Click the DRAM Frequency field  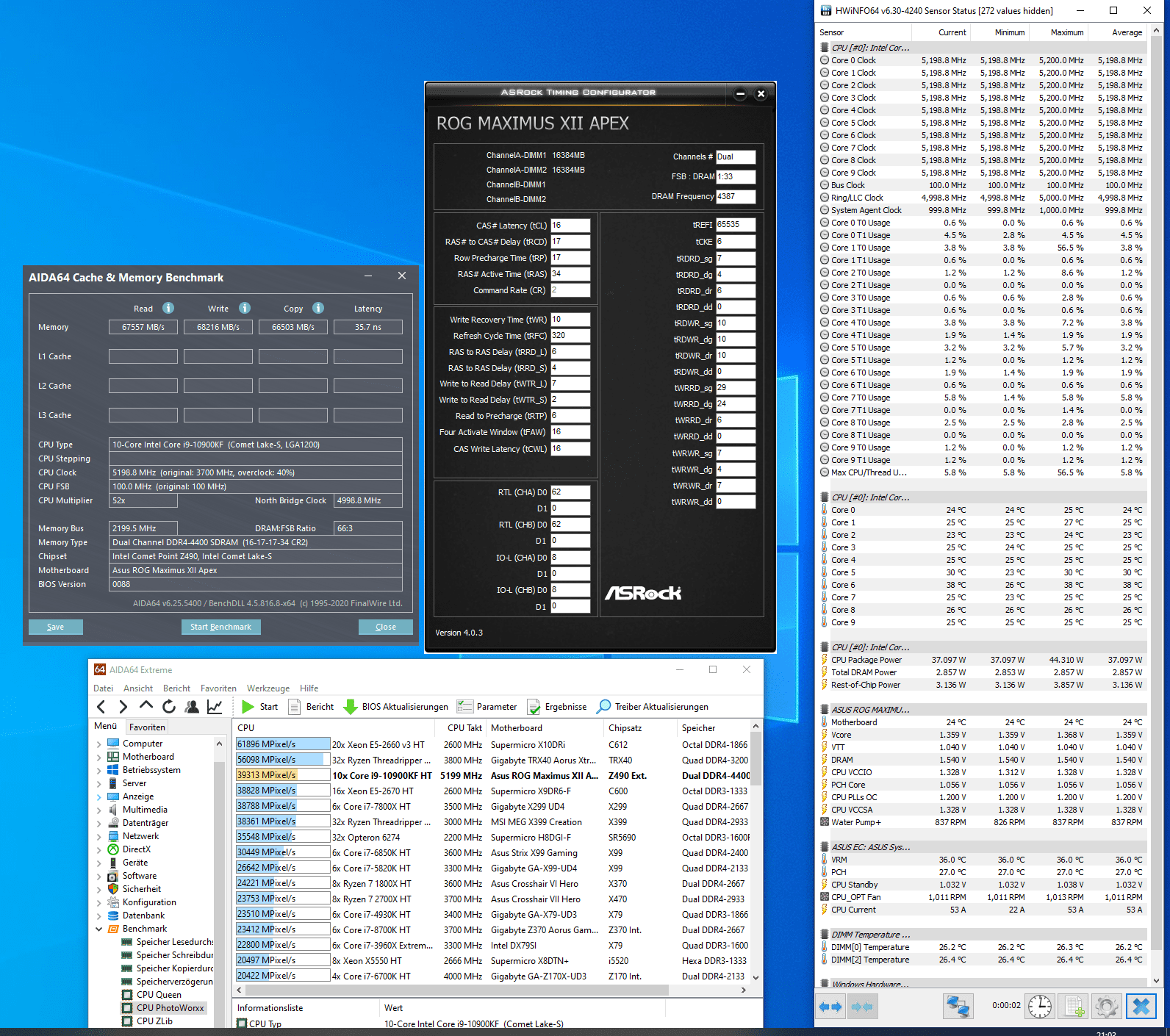736,196
